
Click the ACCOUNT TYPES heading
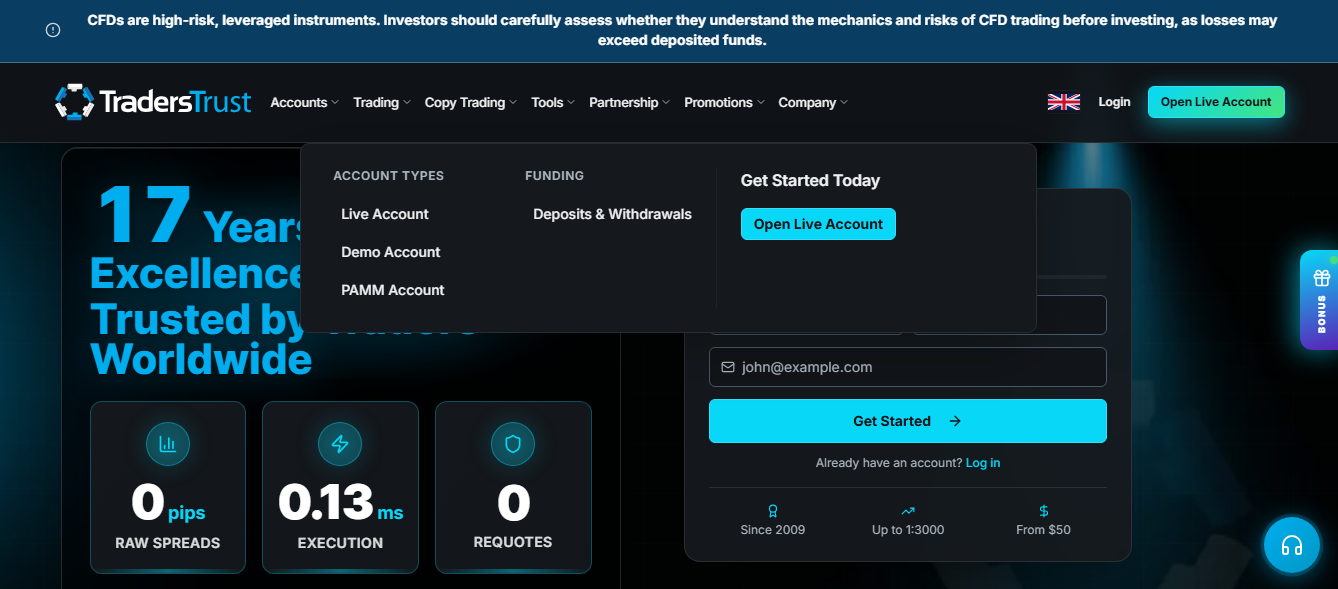tap(388, 176)
